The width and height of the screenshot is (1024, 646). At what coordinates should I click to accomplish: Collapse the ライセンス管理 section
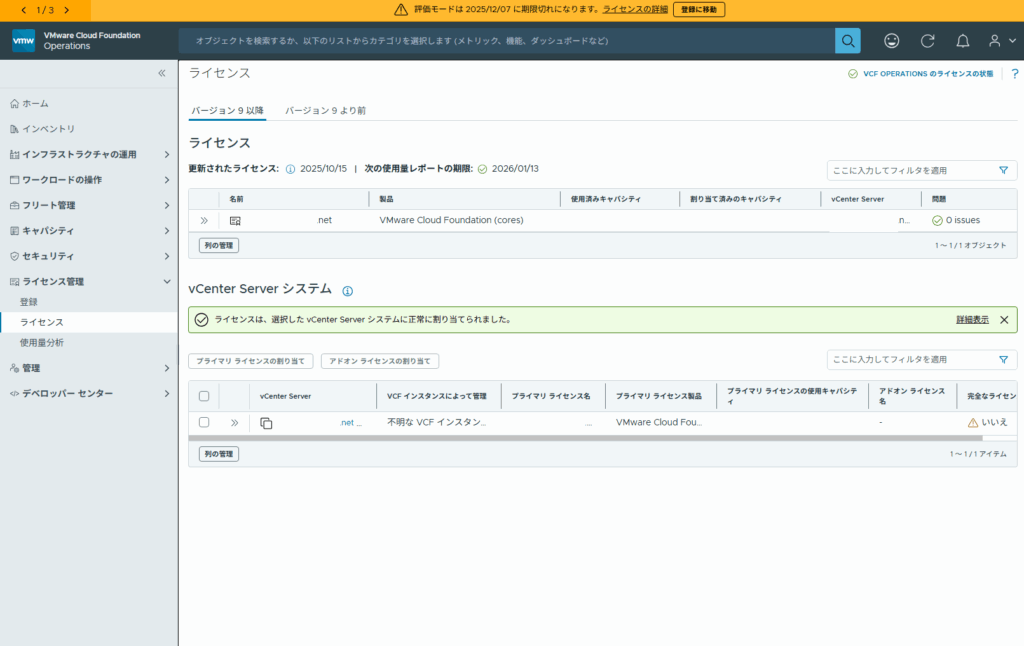coord(166,282)
